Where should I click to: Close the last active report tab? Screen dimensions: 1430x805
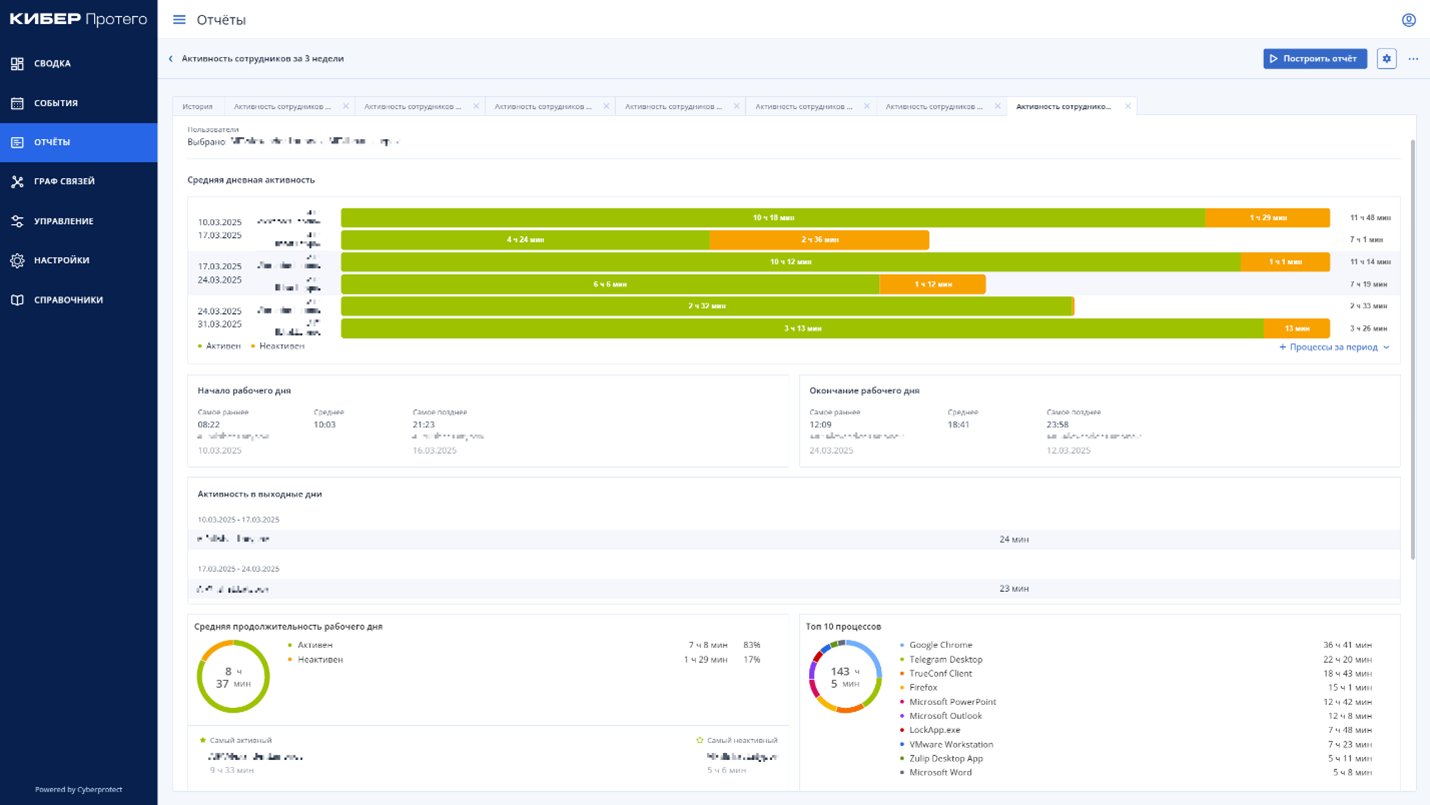tap(1128, 106)
